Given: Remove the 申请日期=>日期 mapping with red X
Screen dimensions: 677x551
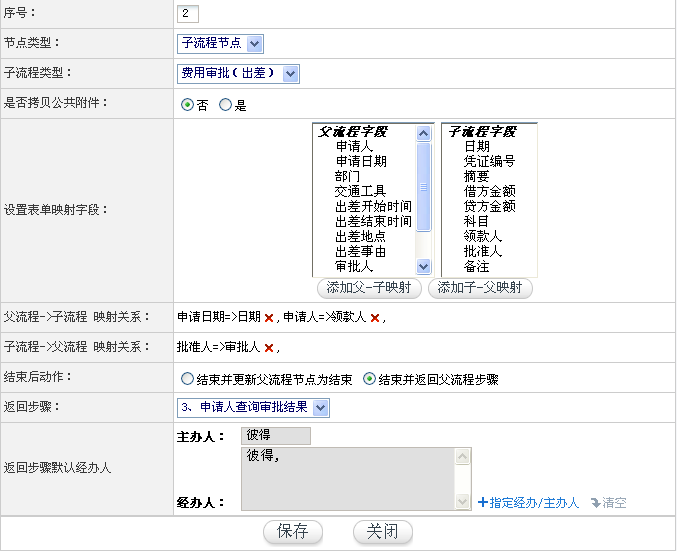Looking at the screenshot, I should point(269,318).
